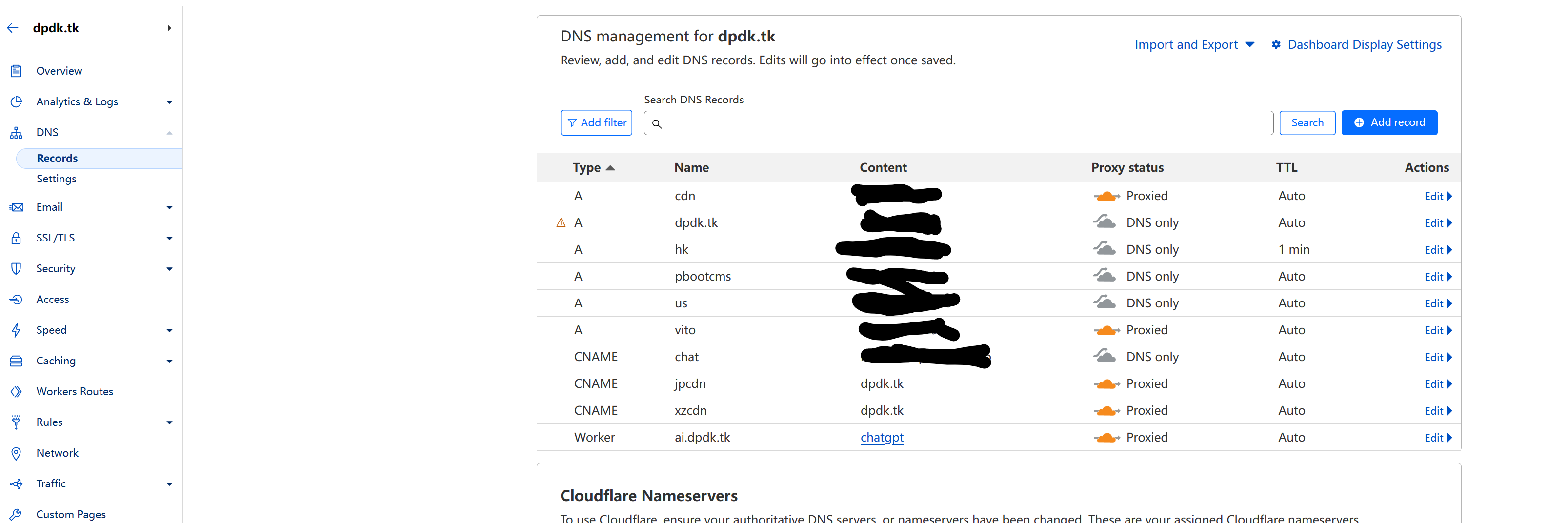Image resolution: width=1568 pixels, height=523 pixels.
Task: Edit the ai.dpdk.tk Worker record
Action: point(1438,438)
